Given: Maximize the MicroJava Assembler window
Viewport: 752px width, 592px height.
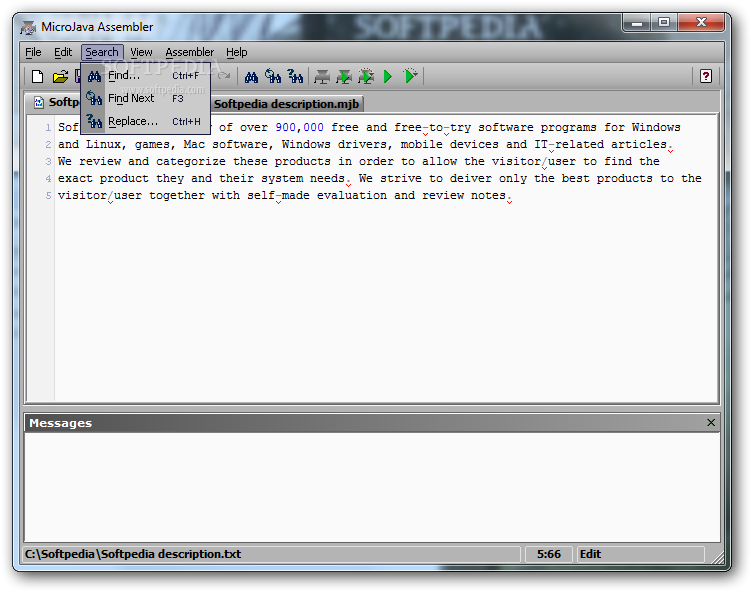Looking at the screenshot, I should [664, 23].
